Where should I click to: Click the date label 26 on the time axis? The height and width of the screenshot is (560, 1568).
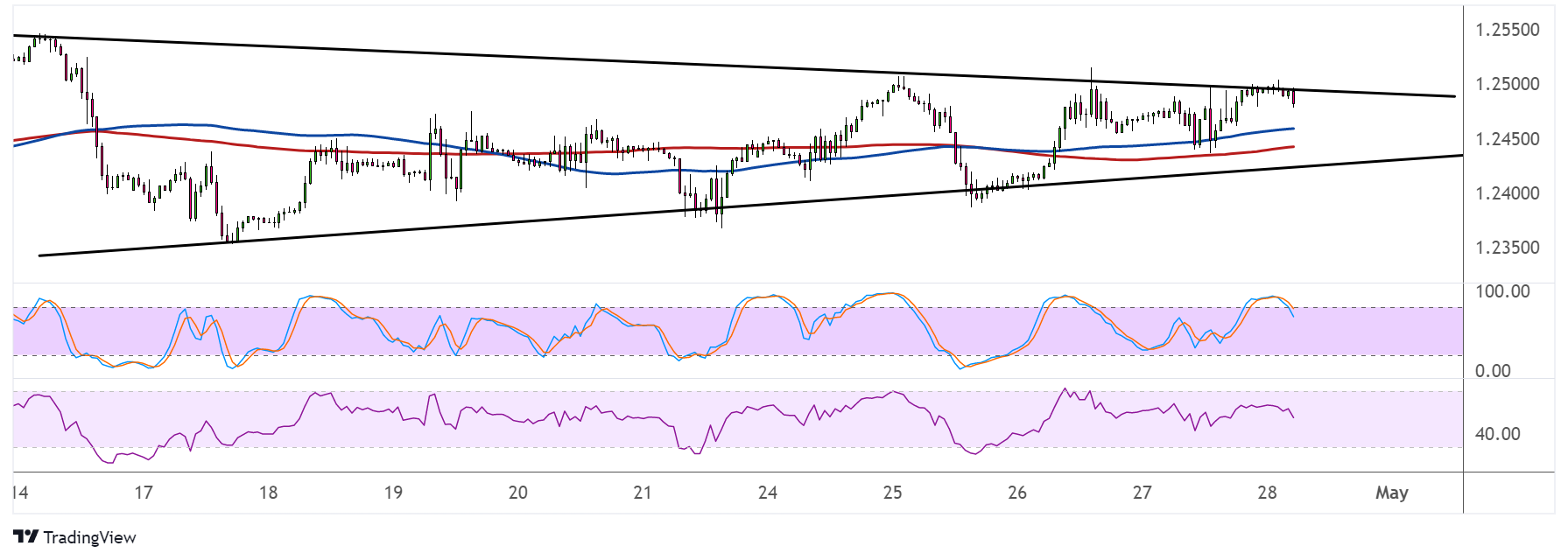[x=1017, y=493]
